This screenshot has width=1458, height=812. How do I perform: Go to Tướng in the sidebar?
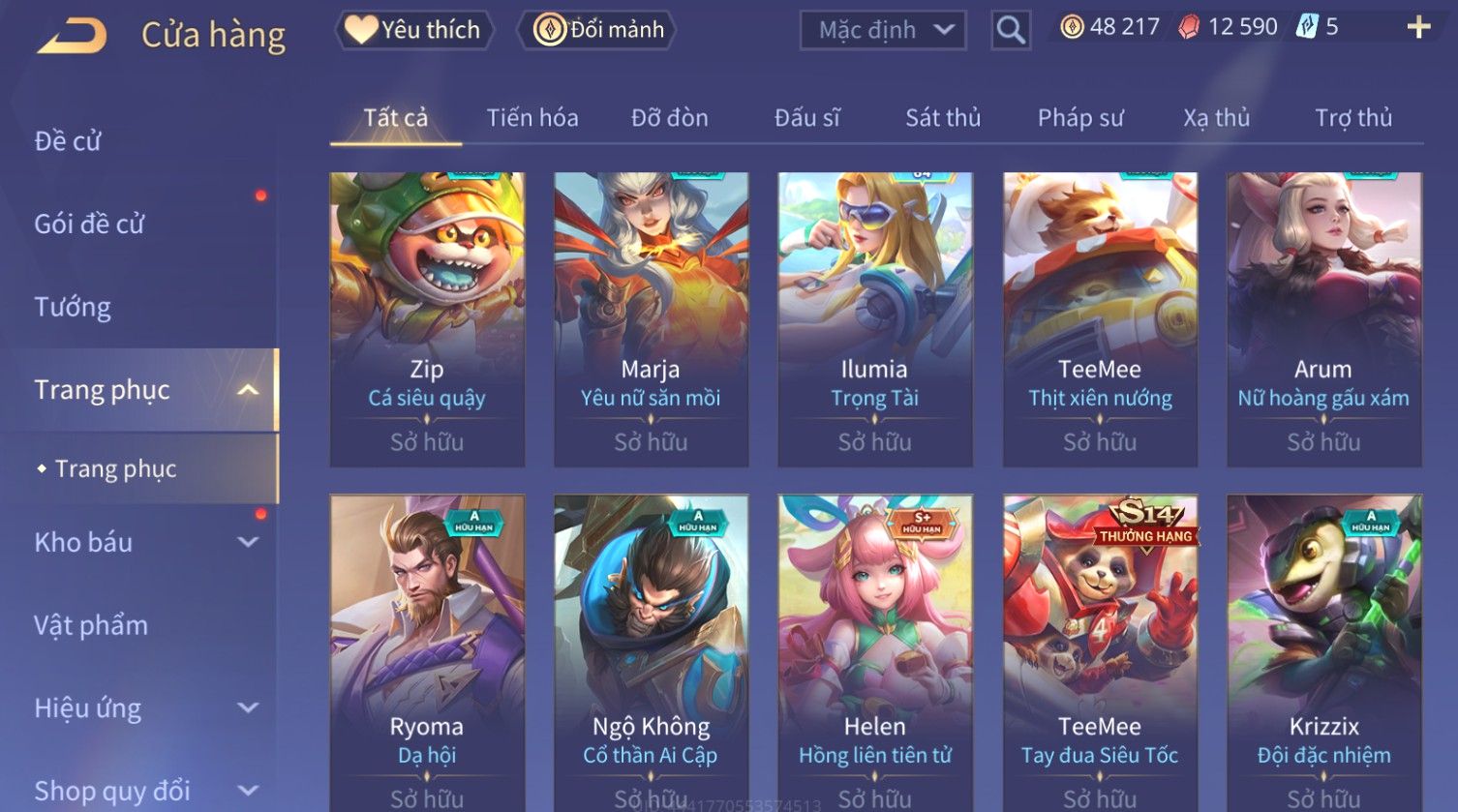click(73, 307)
